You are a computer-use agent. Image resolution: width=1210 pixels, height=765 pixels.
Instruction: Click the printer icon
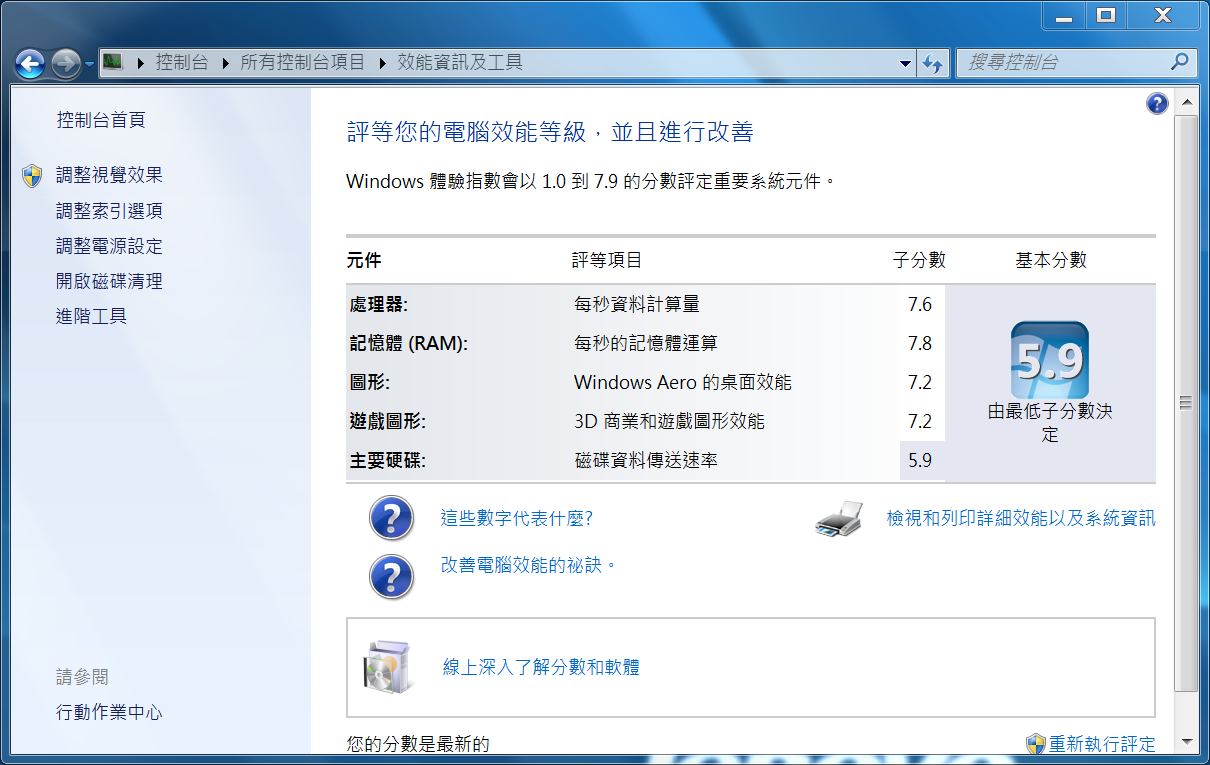839,519
